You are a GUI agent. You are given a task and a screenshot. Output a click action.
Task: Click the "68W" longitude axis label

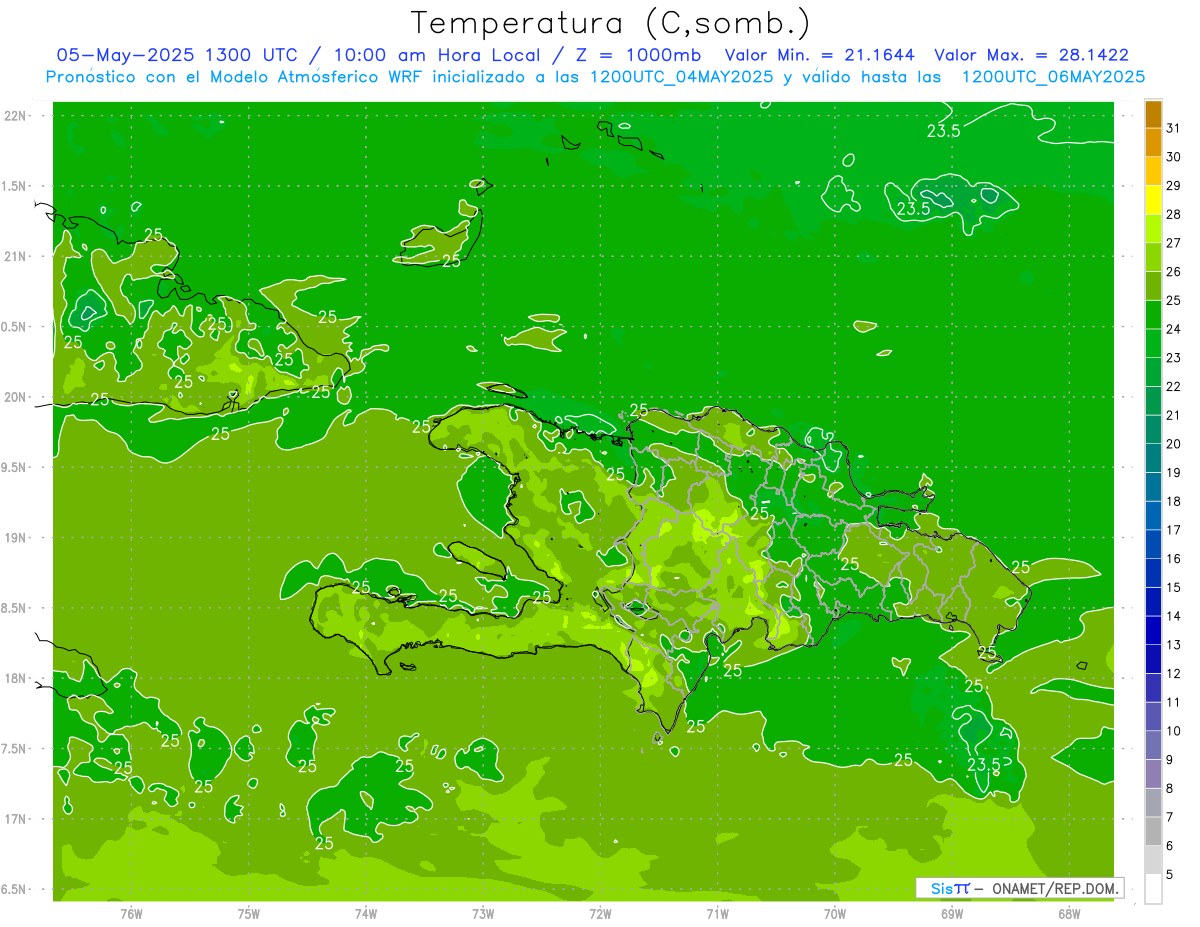coord(1069,913)
